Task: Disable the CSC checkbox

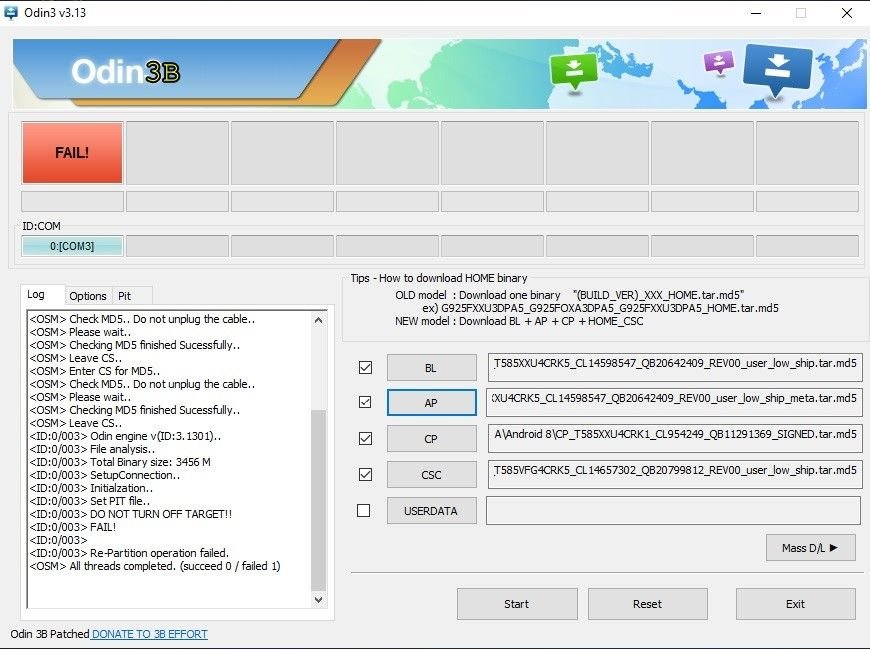Action: (x=365, y=474)
